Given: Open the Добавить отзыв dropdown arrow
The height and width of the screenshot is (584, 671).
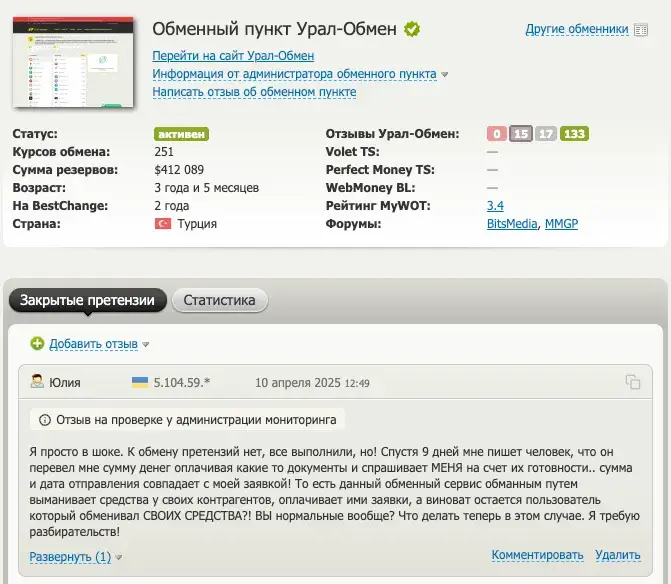Looking at the screenshot, I should click(145, 344).
